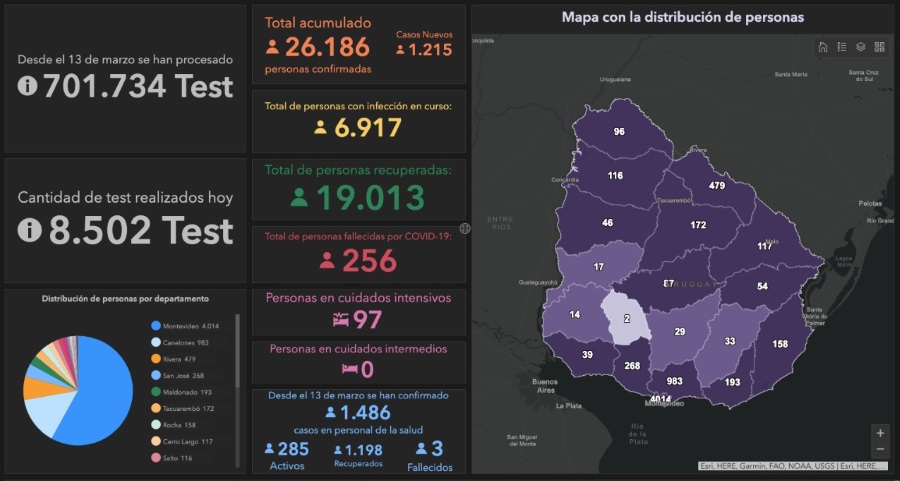Screen dimensions: 900x481
Task: Click the round handle between panels and map
Action: point(465,229)
